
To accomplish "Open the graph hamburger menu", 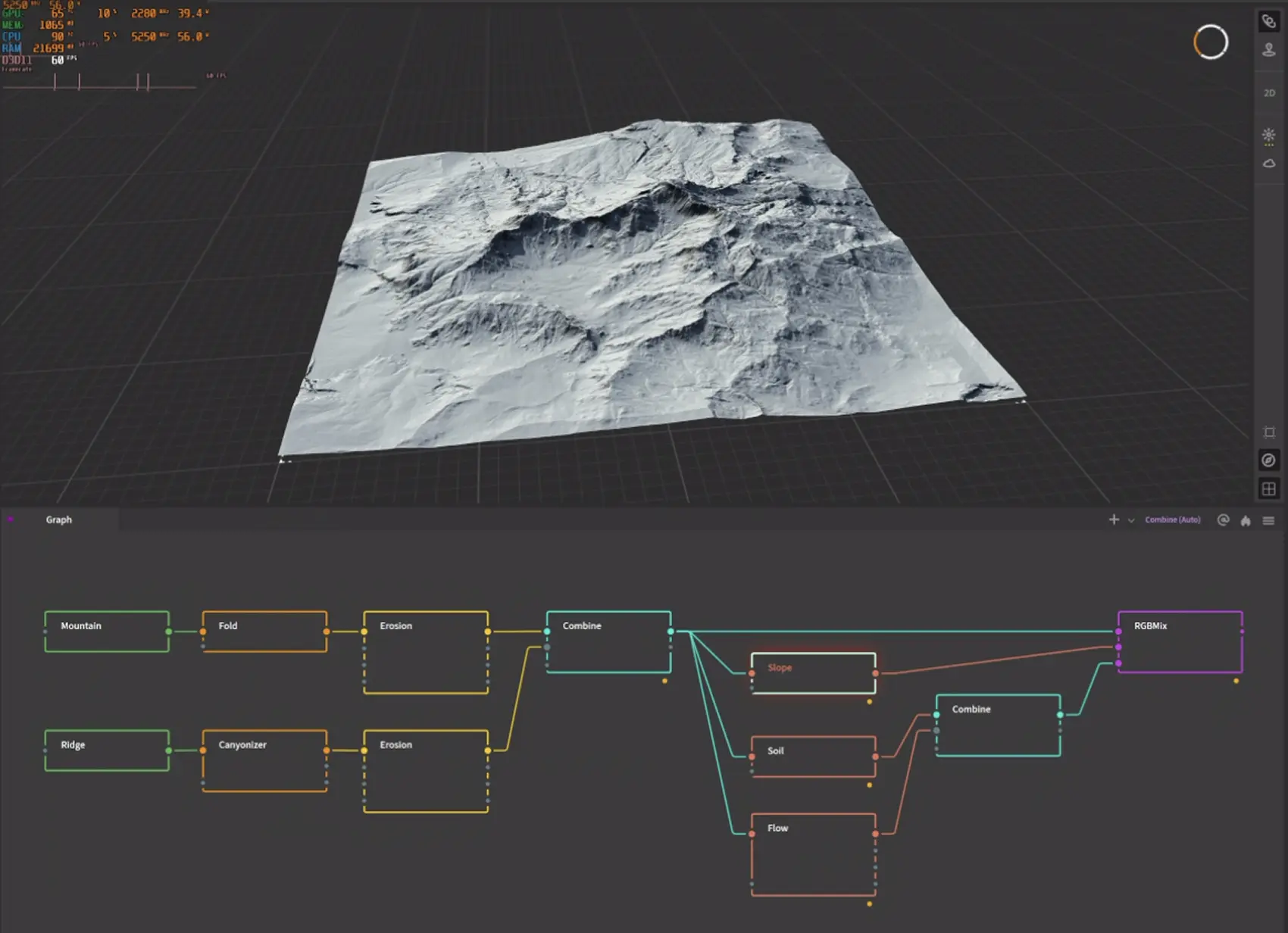I will [x=1268, y=520].
